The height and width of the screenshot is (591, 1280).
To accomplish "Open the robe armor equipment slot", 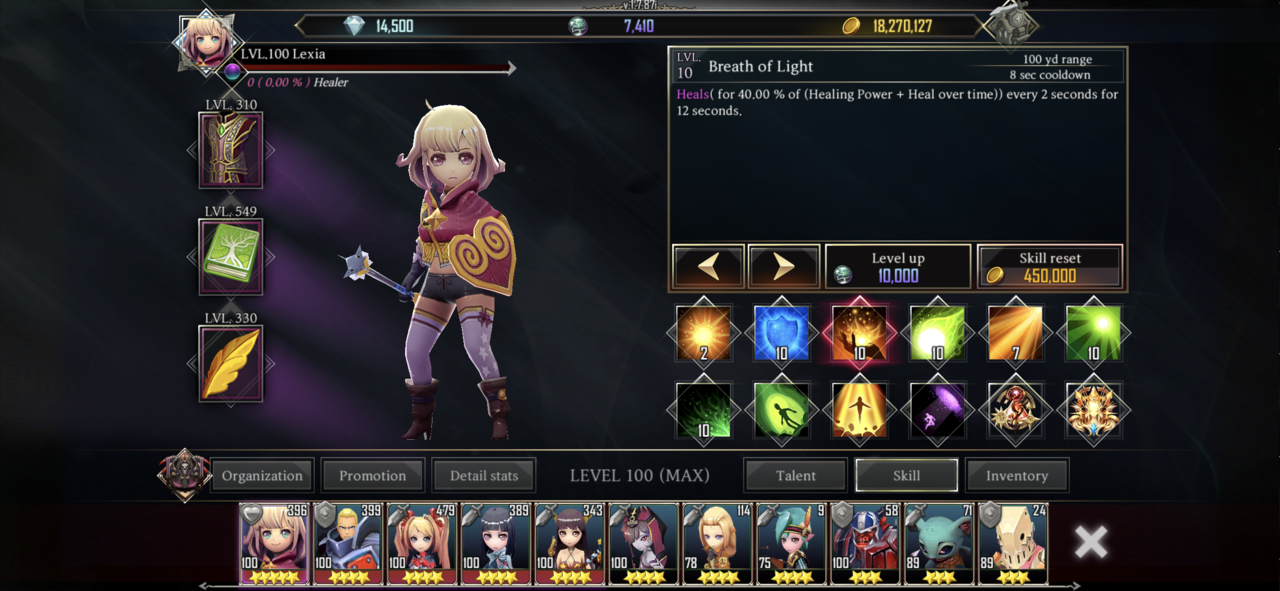I will 231,149.
